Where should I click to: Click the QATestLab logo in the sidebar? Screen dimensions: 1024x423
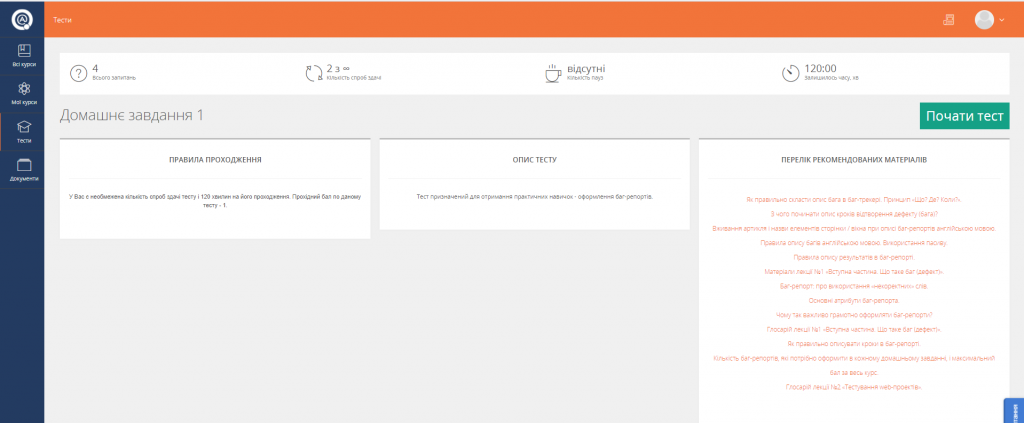coord(22,20)
